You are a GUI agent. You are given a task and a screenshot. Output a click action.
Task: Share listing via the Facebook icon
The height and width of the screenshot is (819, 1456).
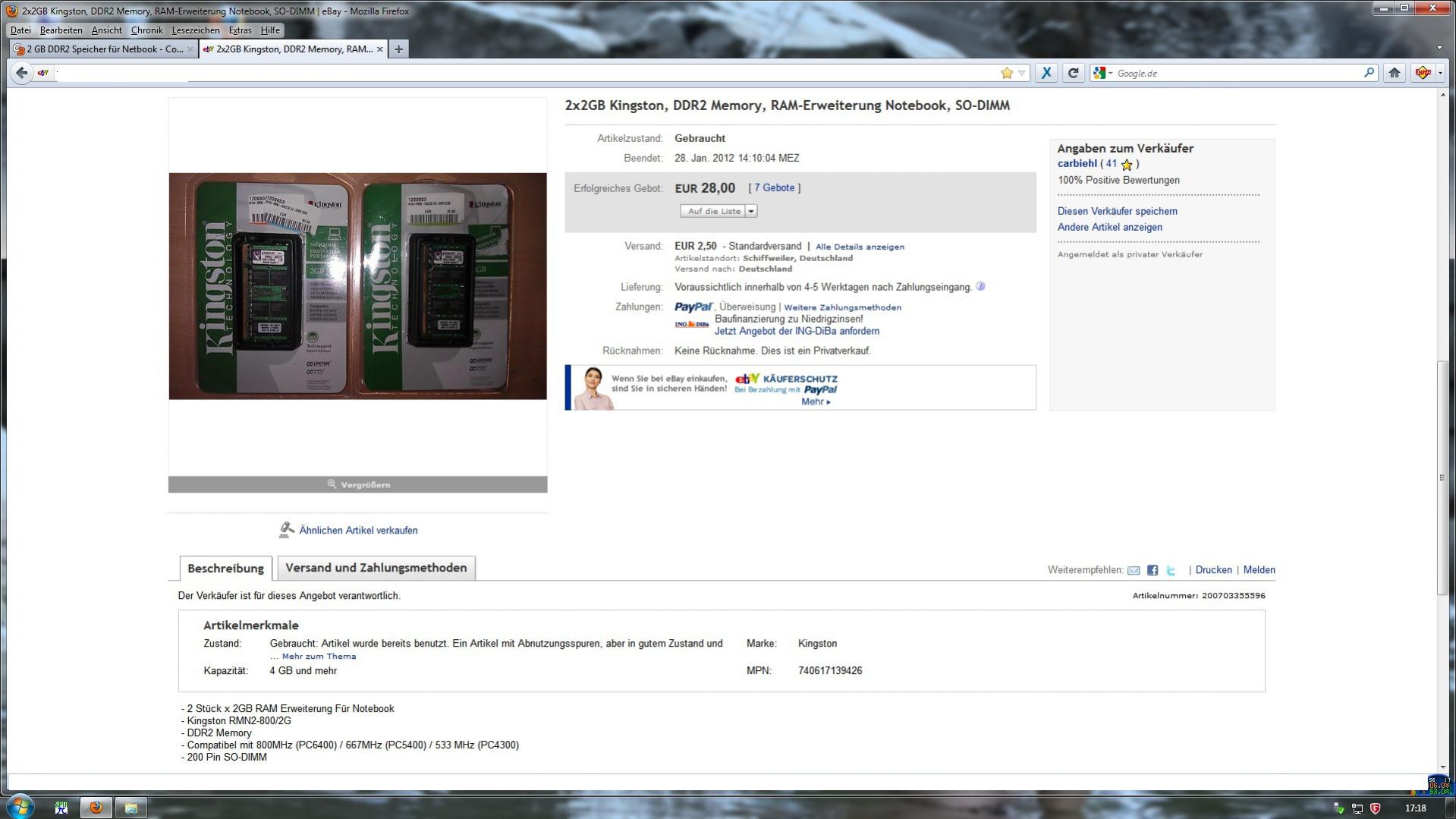point(1153,570)
